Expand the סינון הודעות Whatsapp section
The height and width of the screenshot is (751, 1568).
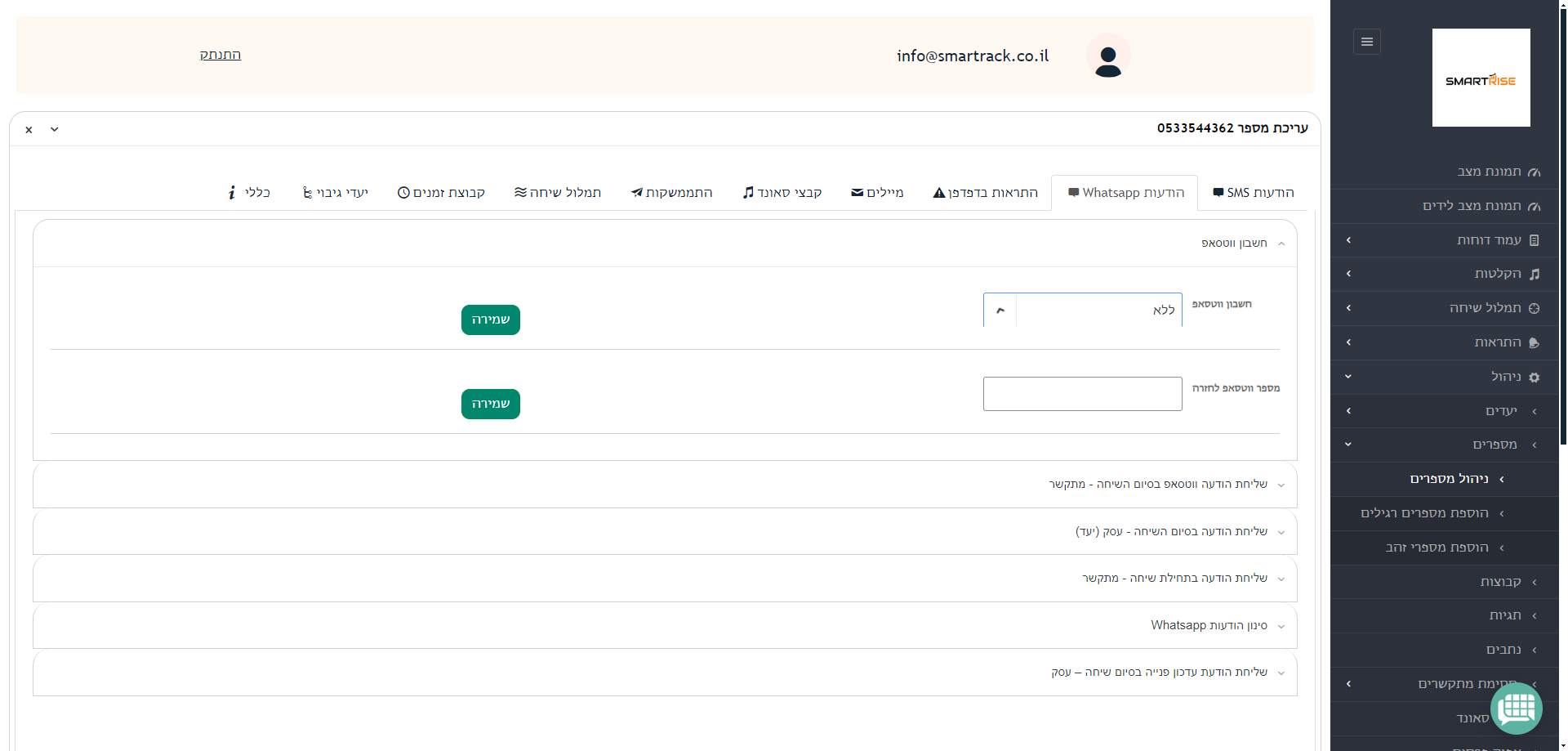pos(665,626)
